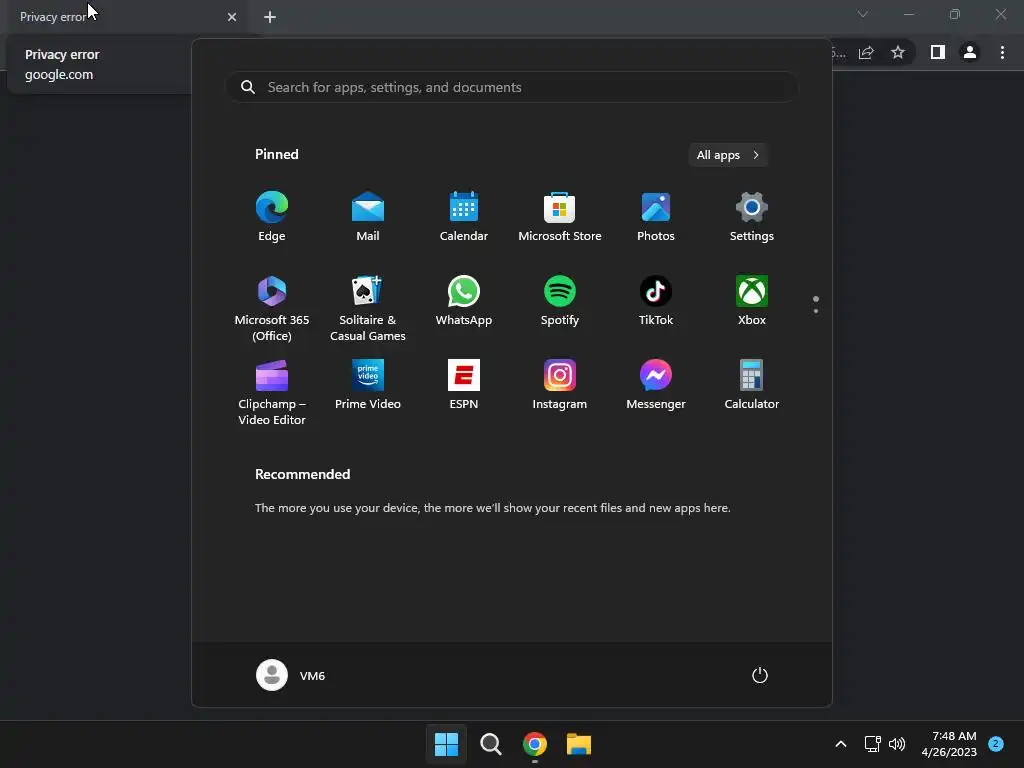1024x768 pixels.
Task: Open the Chrome profile avatar
Action: (970, 52)
